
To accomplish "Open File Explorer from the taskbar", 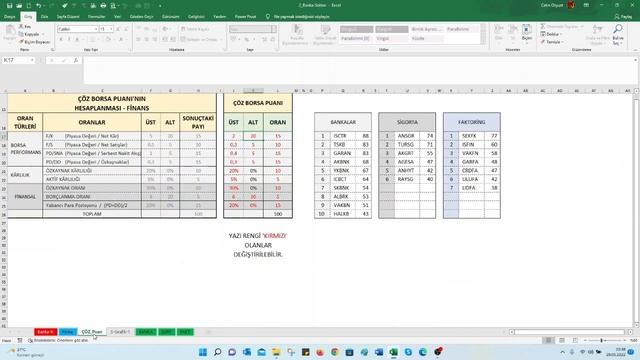I will [x=276, y=352].
